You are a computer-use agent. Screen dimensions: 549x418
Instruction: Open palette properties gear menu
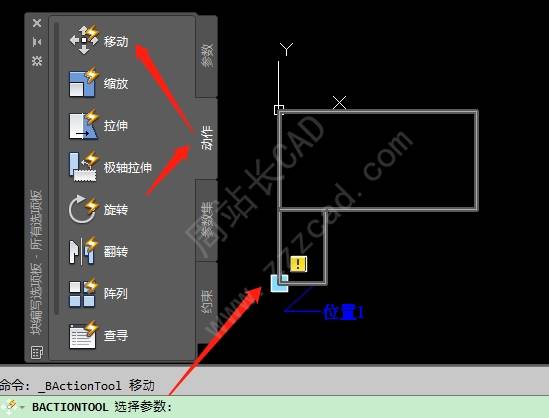coord(37,61)
